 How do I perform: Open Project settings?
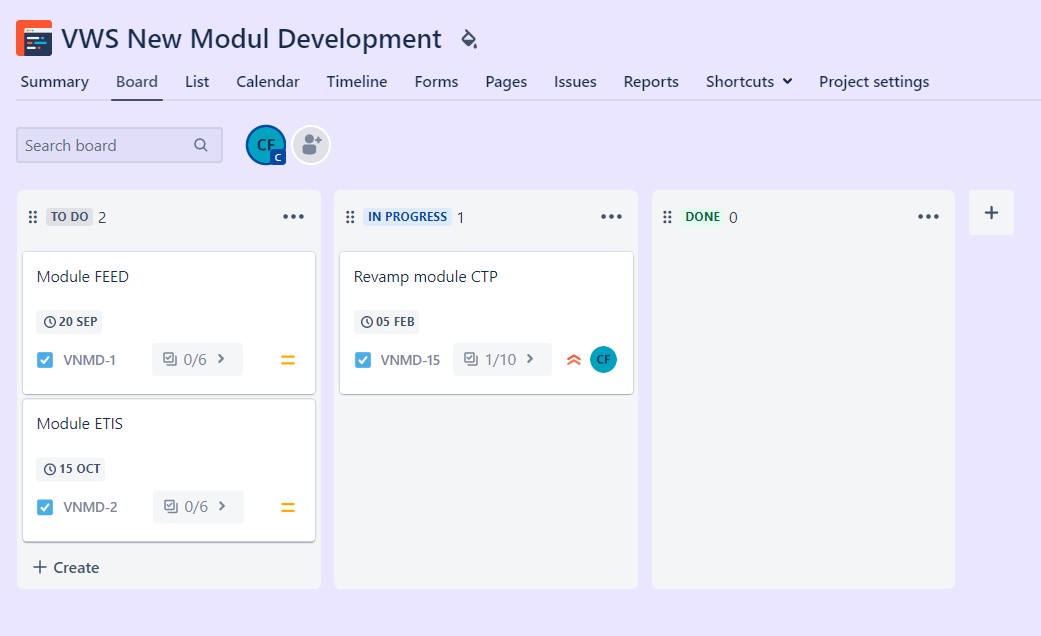click(x=874, y=82)
